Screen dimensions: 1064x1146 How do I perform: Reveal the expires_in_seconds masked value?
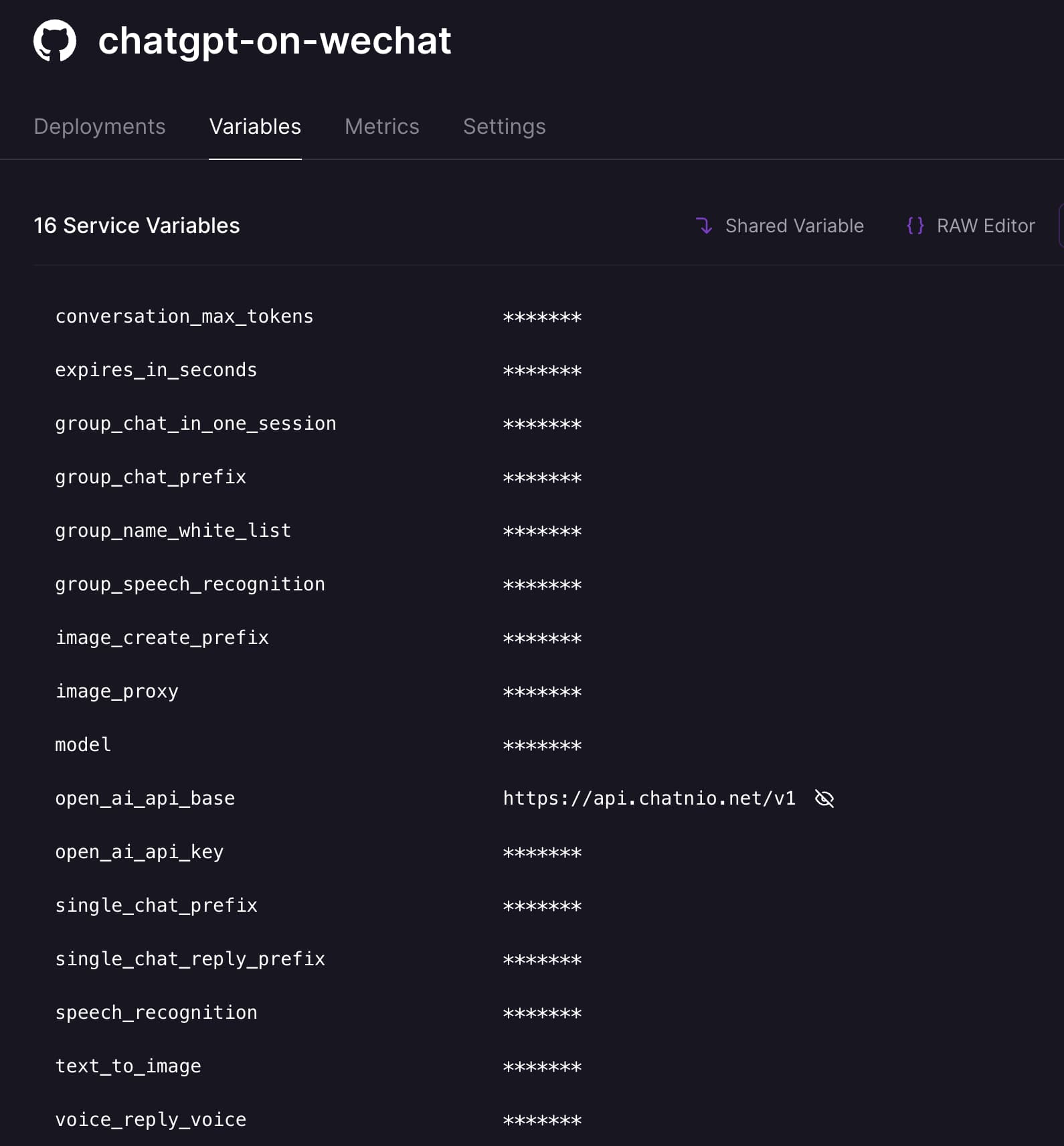(x=542, y=371)
